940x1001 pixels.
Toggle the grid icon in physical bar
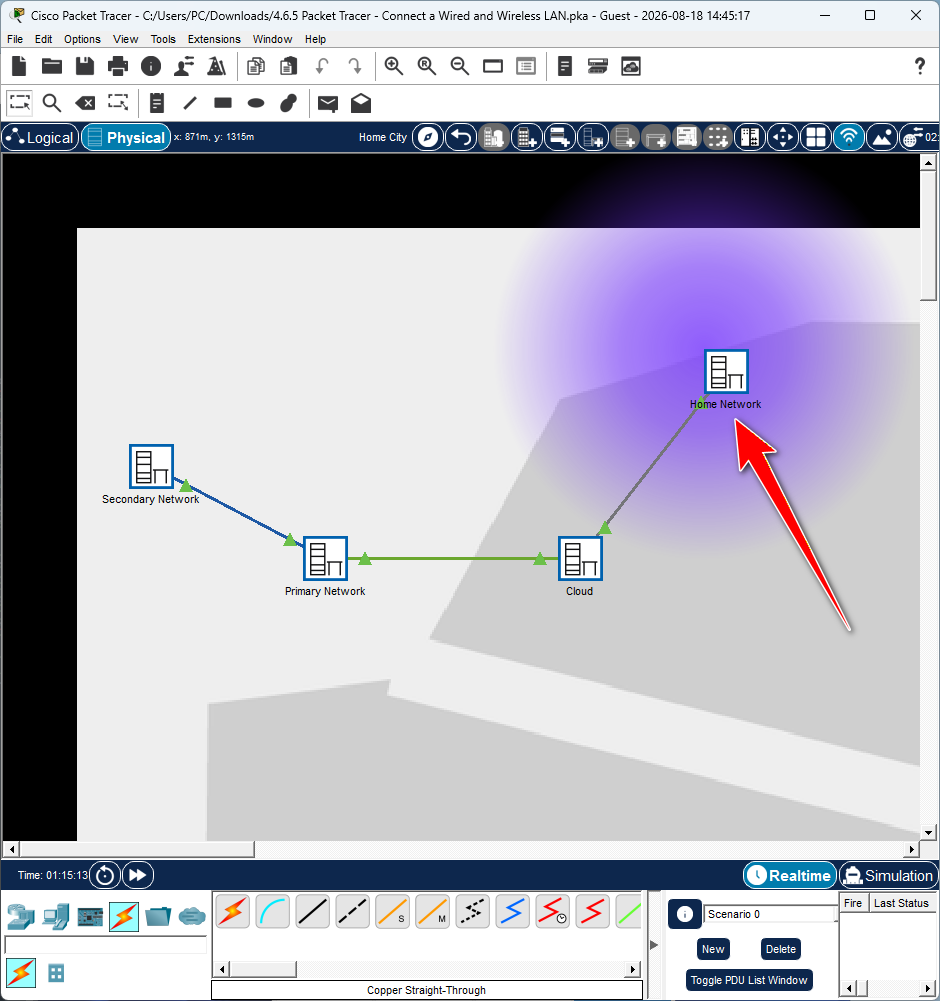pyautogui.click(x=816, y=137)
